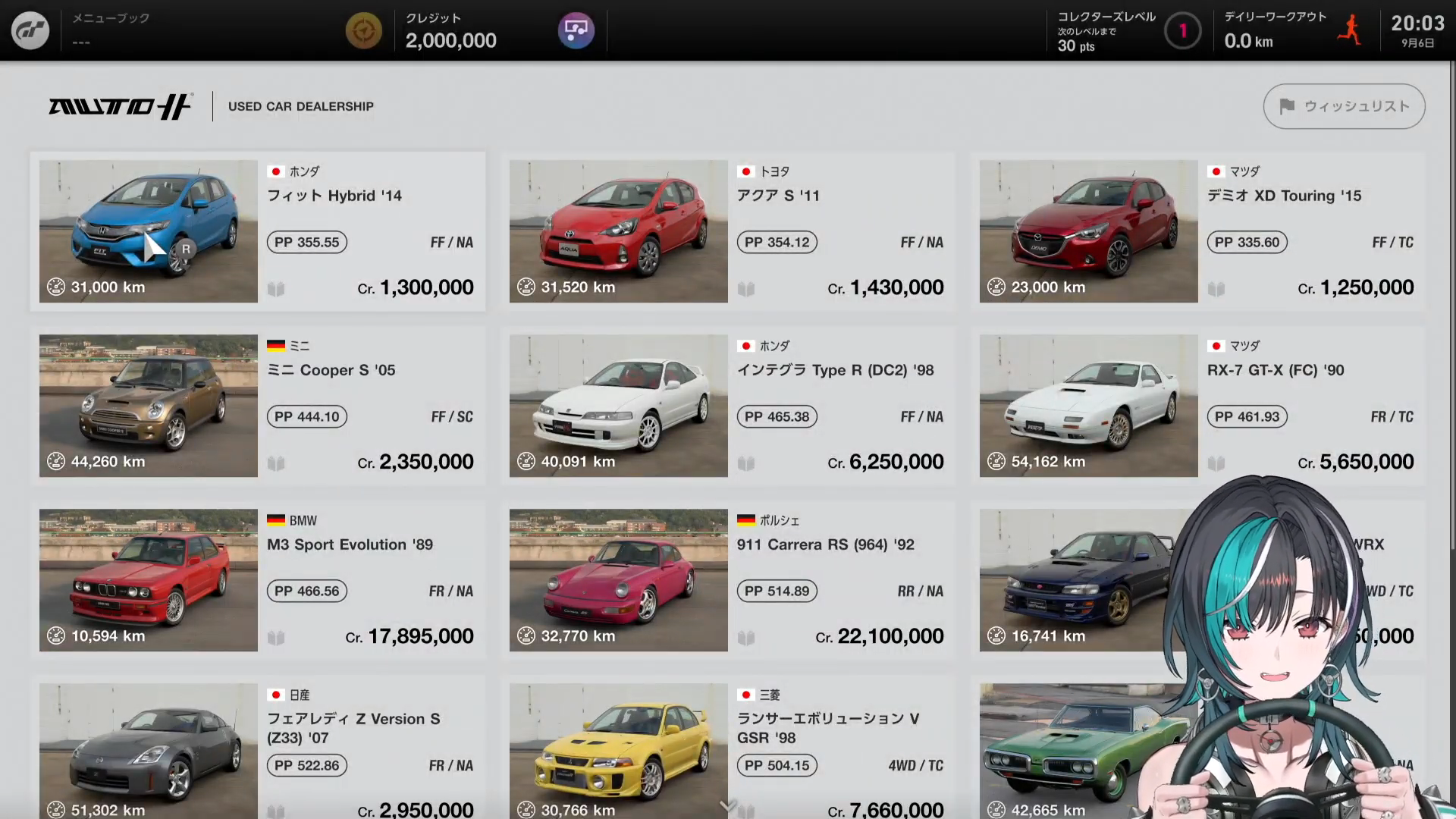
Task: Open the Lancer Evolution V GSR '98 listing
Action: point(728,747)
